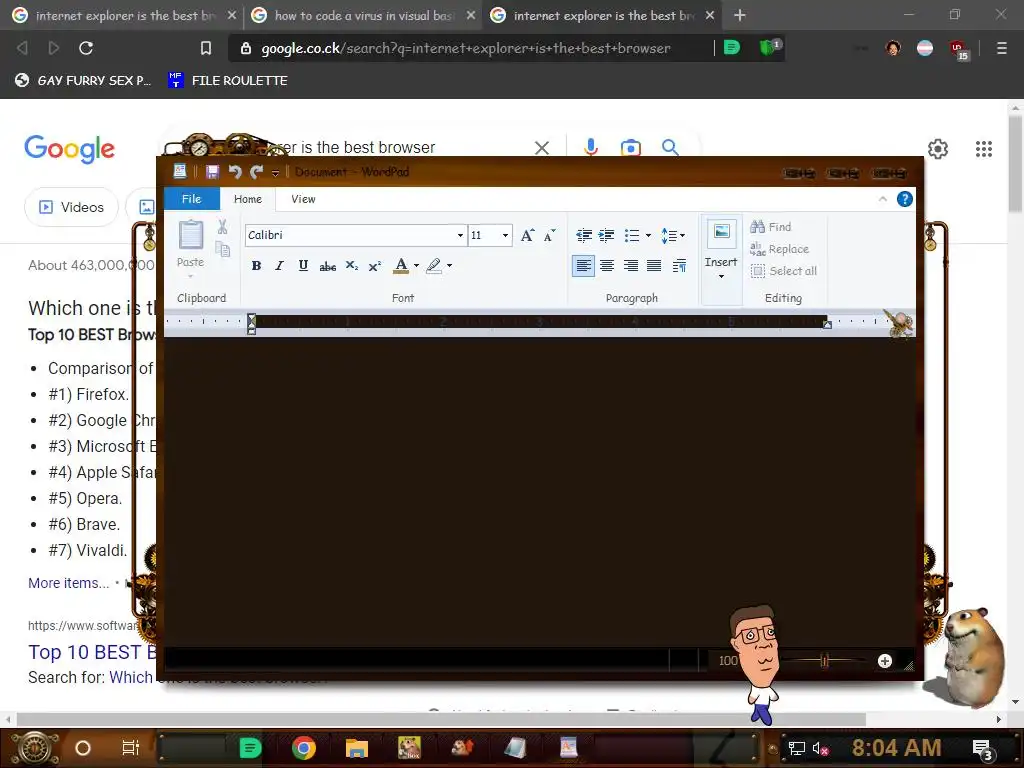This screenshot has height=768, width=1024.
Task: Click Redo in quick access toolbar
Action: [x=257, y=172]
